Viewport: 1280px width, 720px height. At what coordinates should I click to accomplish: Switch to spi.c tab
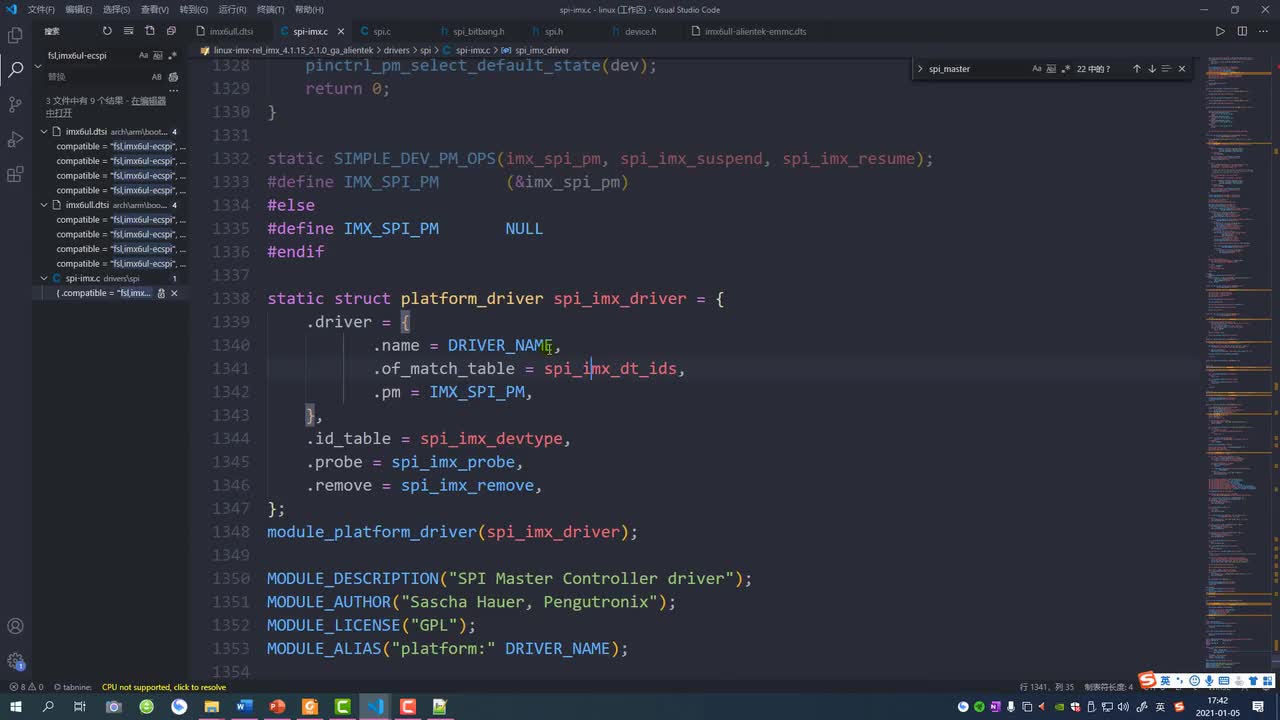[381, 32]
